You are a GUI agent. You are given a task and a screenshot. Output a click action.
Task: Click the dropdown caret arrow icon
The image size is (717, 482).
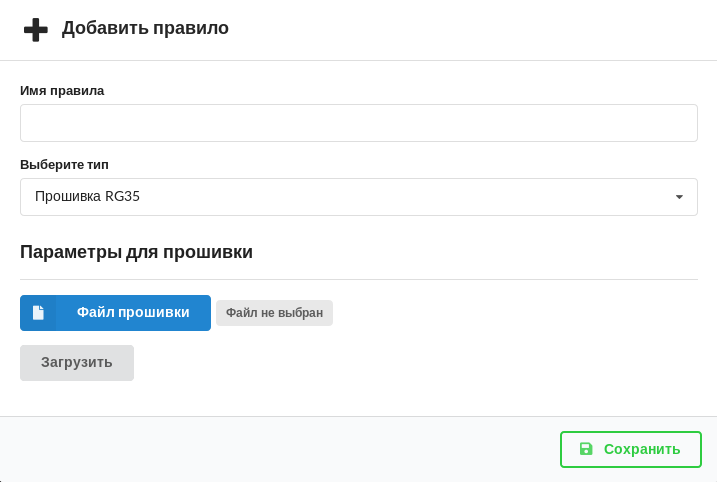679,197
